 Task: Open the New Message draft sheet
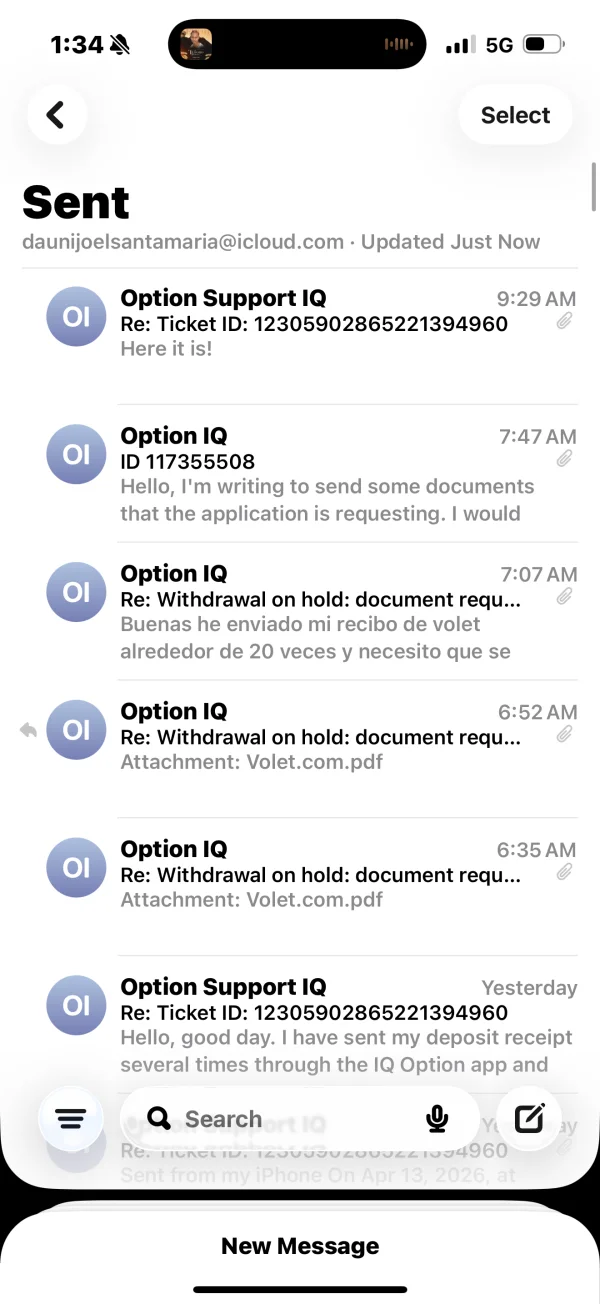pyautogui.click(x=300, y=1246)
